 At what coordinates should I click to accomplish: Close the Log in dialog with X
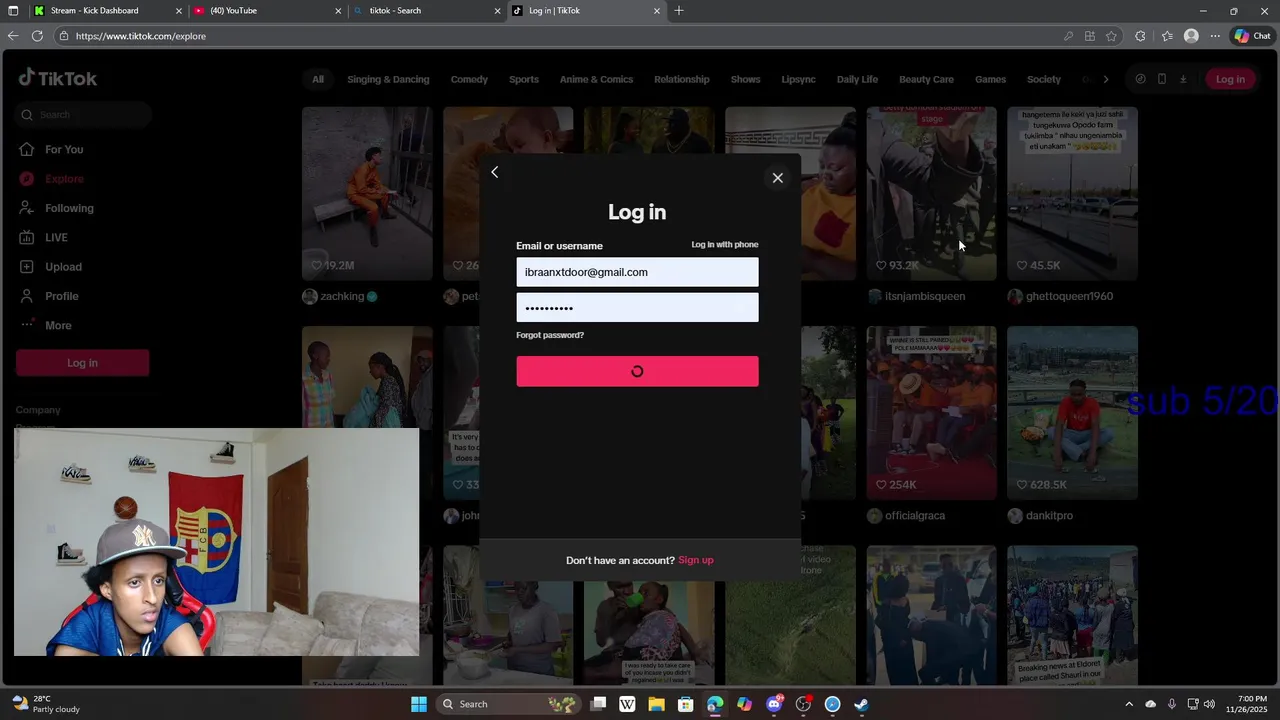pyautogui.click(x=777, y=178)
